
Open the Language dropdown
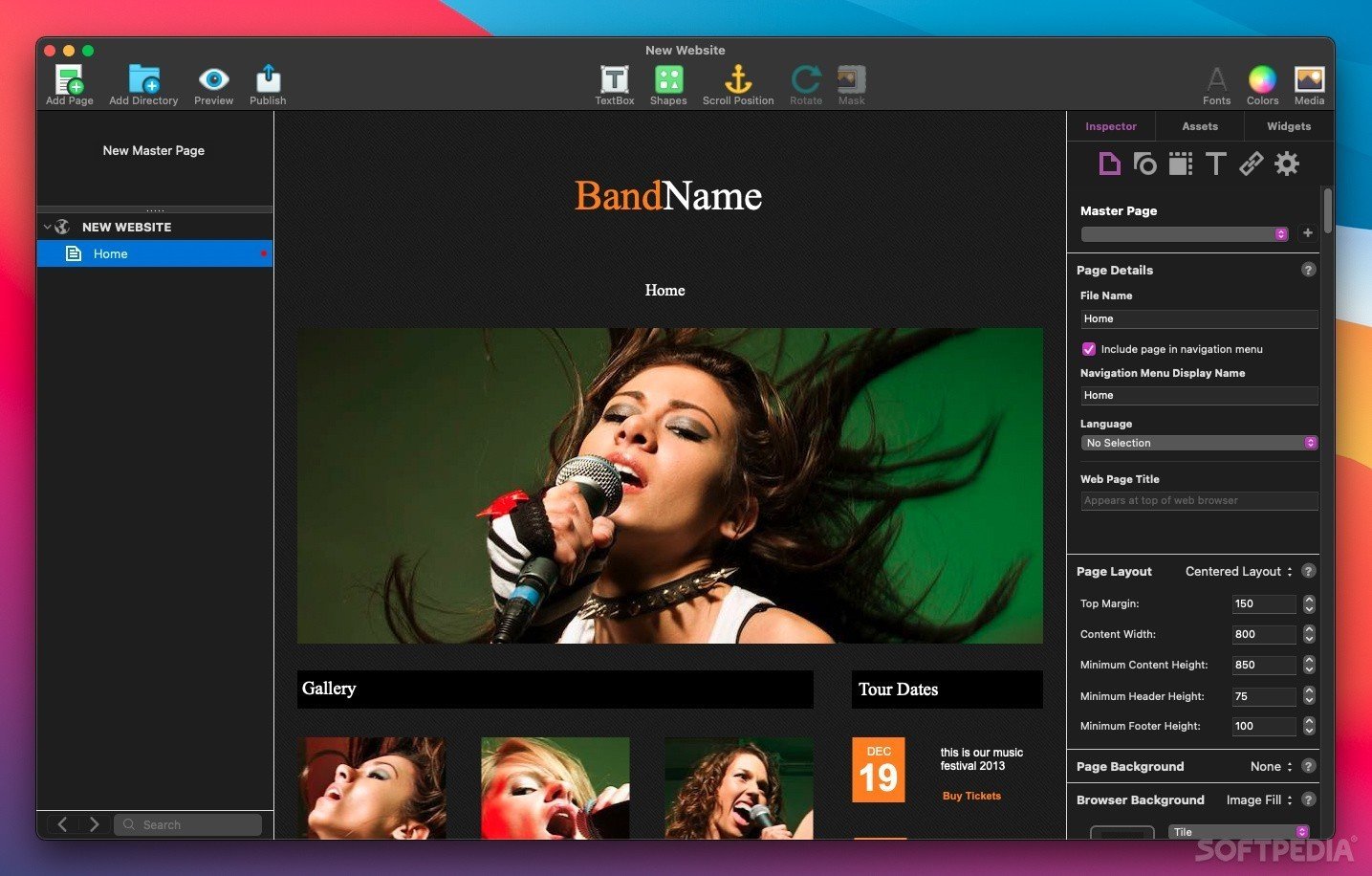tap(1199, 443)
